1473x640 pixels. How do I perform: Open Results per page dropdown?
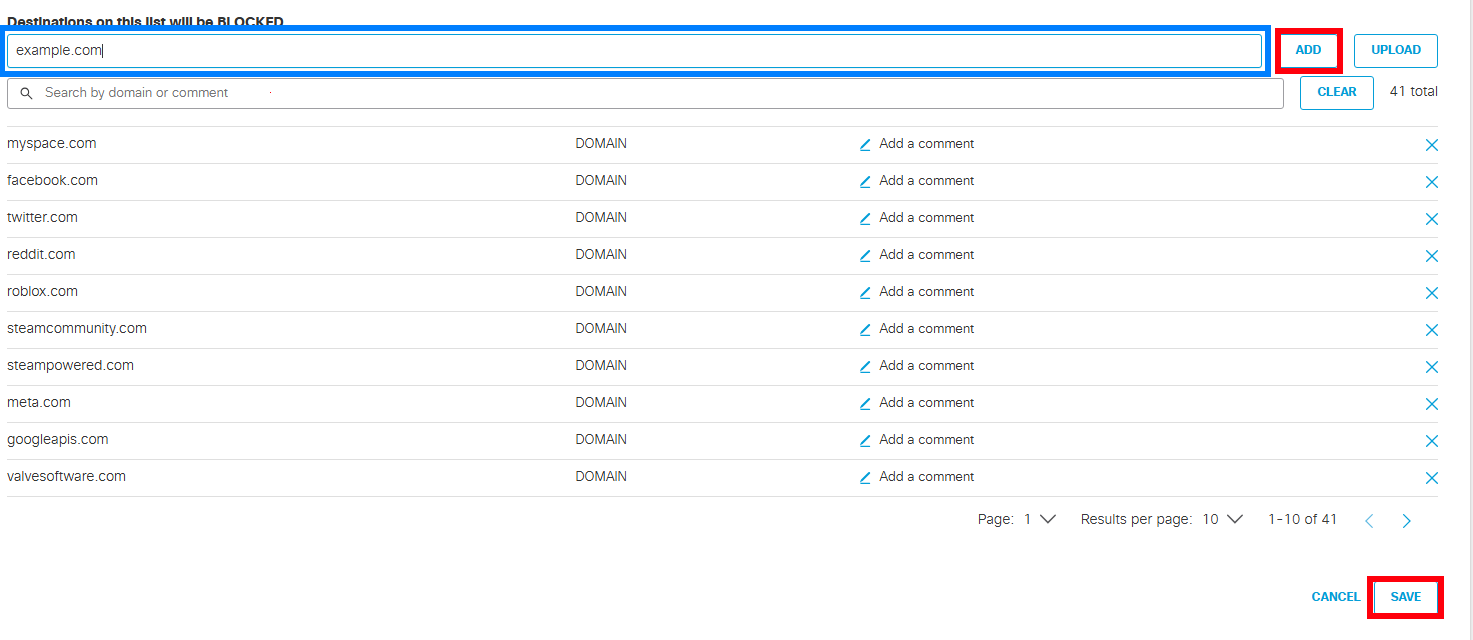(1222, 520)
